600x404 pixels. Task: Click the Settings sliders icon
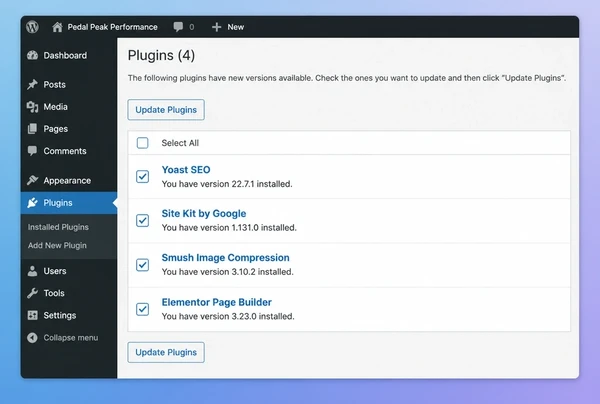(x=33, y=315)
